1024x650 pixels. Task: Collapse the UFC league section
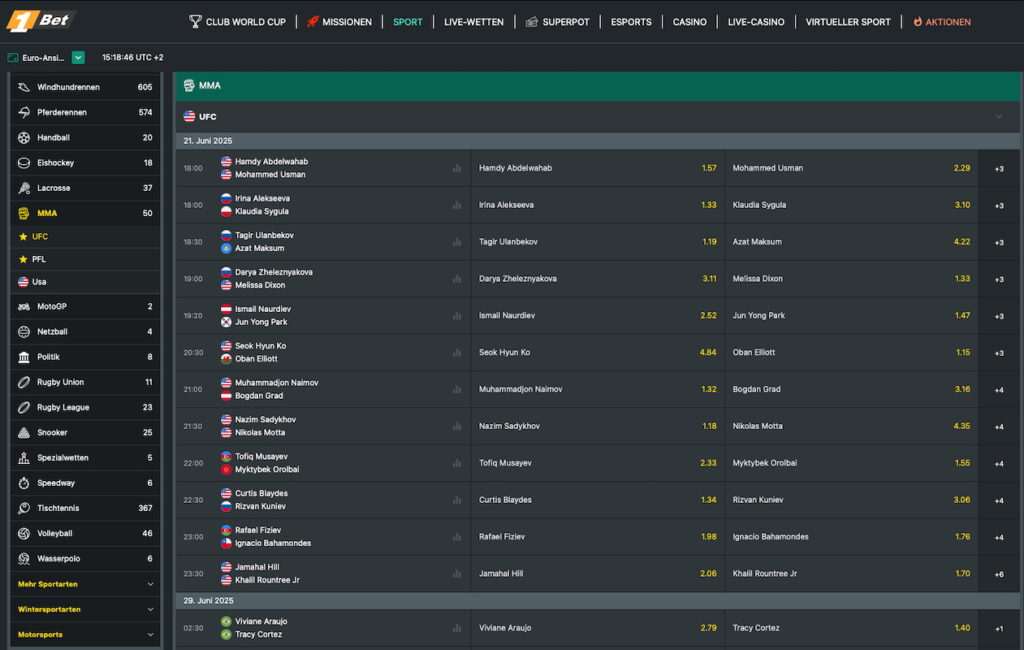(999, 117)
